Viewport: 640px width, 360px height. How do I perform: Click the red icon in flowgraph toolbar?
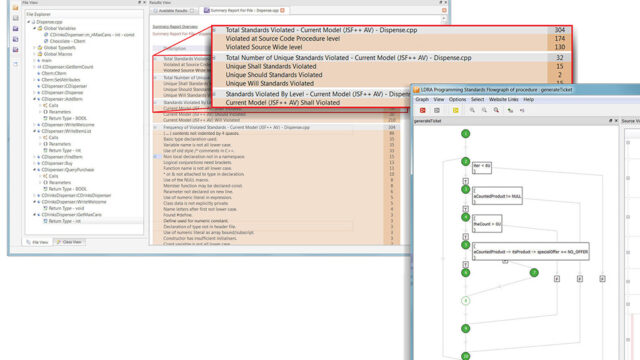422,110
